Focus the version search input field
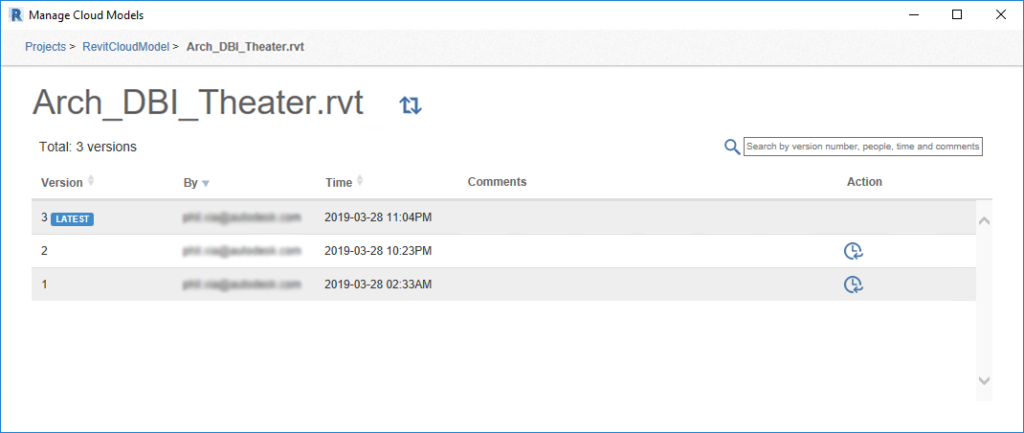 coord(863,147)
